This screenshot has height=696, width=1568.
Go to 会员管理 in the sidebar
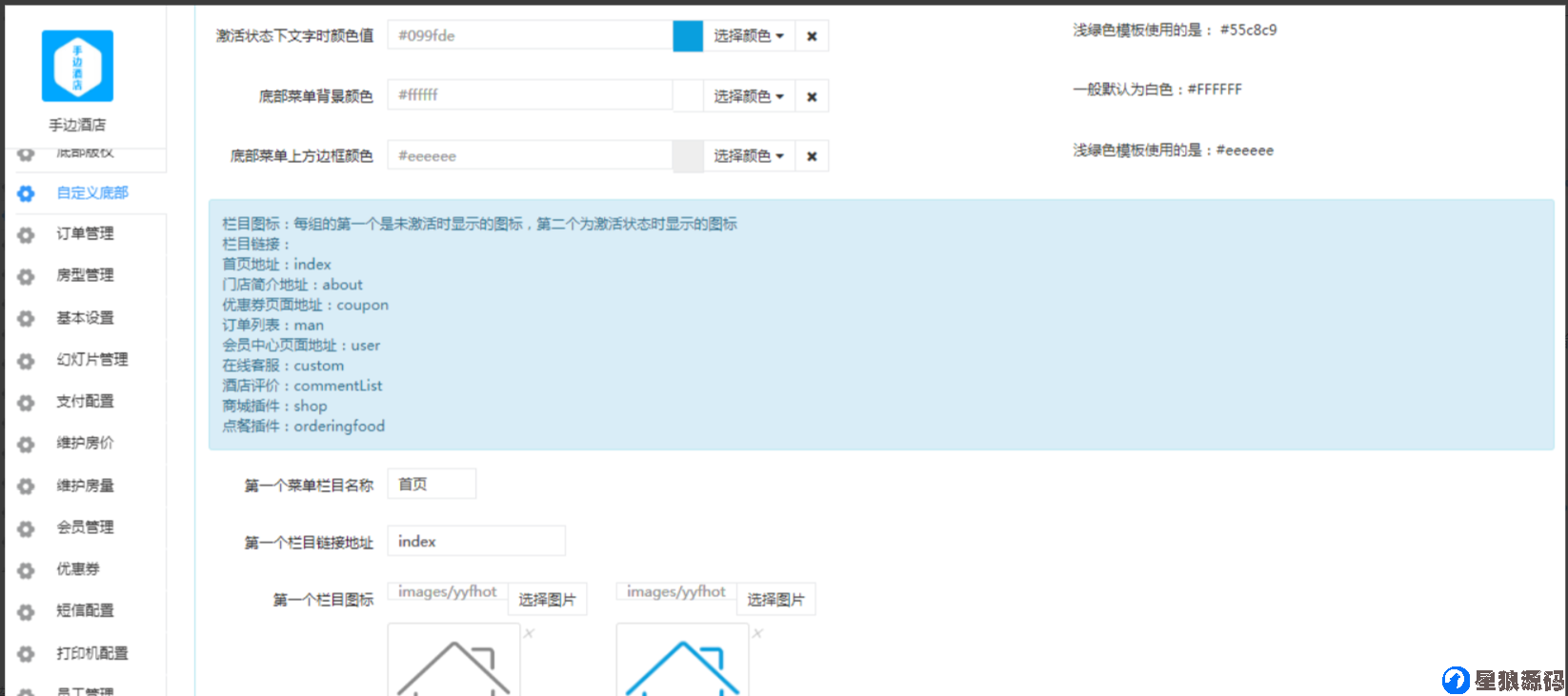click(85, 527)
